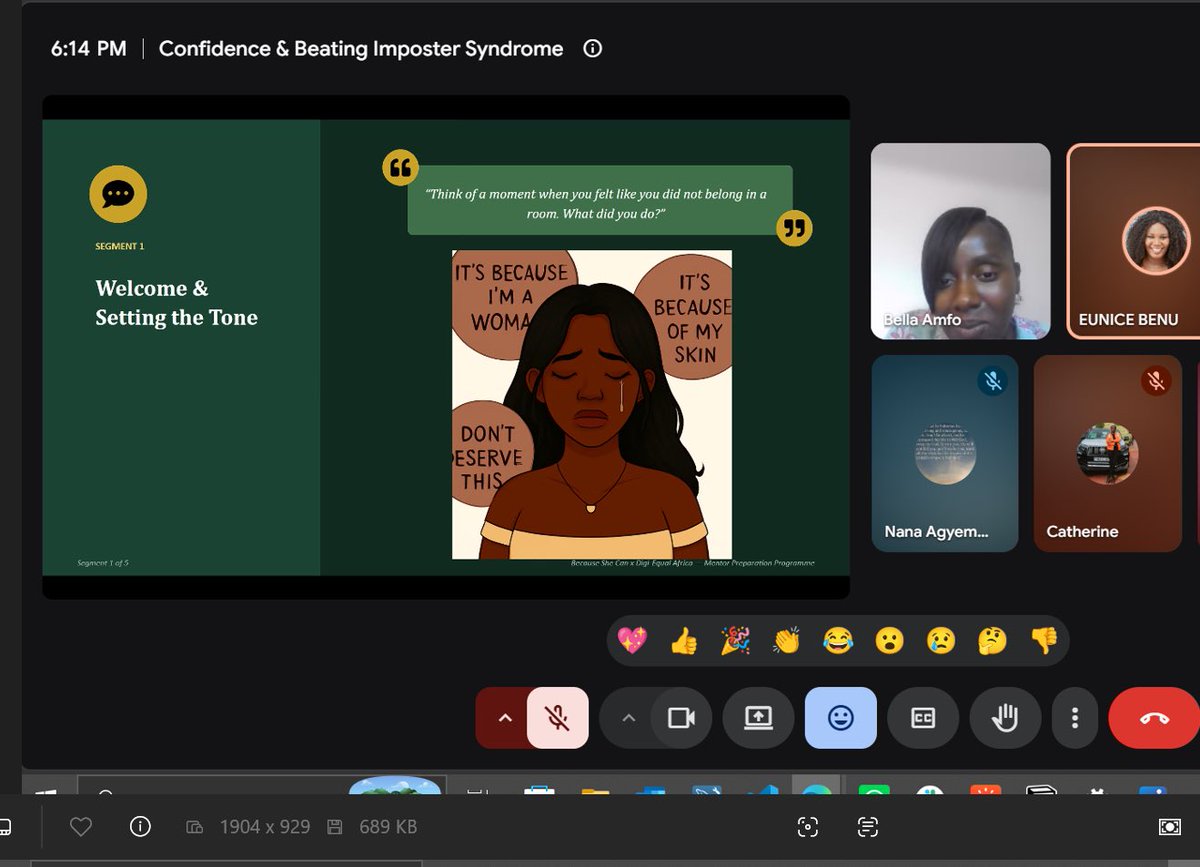Leave the call
The image size is (1200, 867).
click(1154, 718)
